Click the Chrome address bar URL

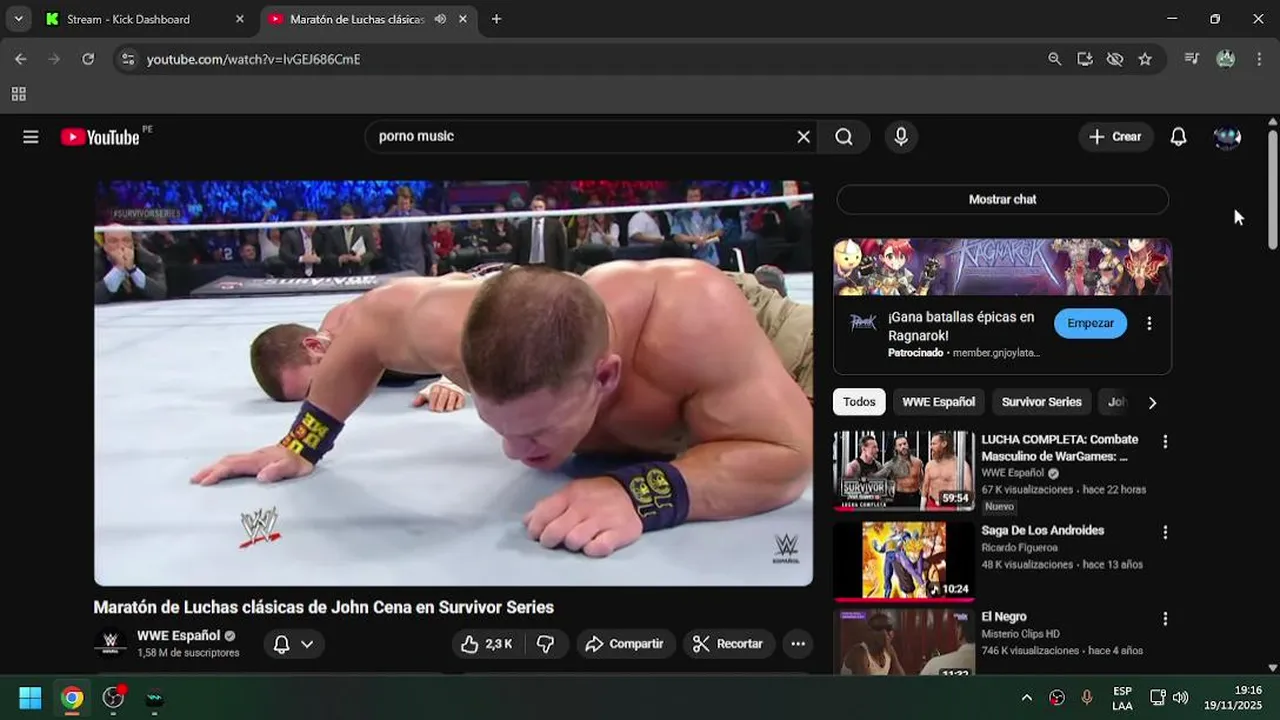(x=253, y=59)
